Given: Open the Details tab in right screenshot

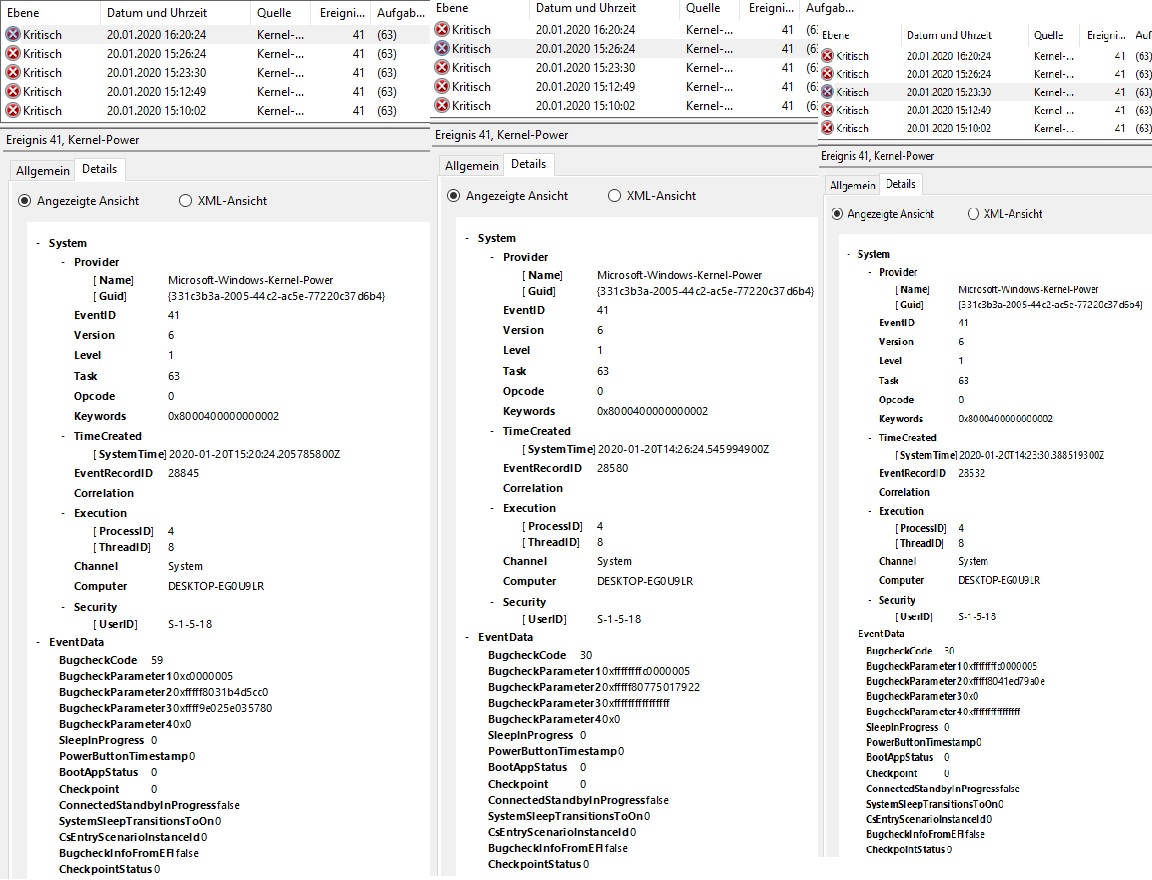Looking at the screenshot, I should tap(901, 184).
